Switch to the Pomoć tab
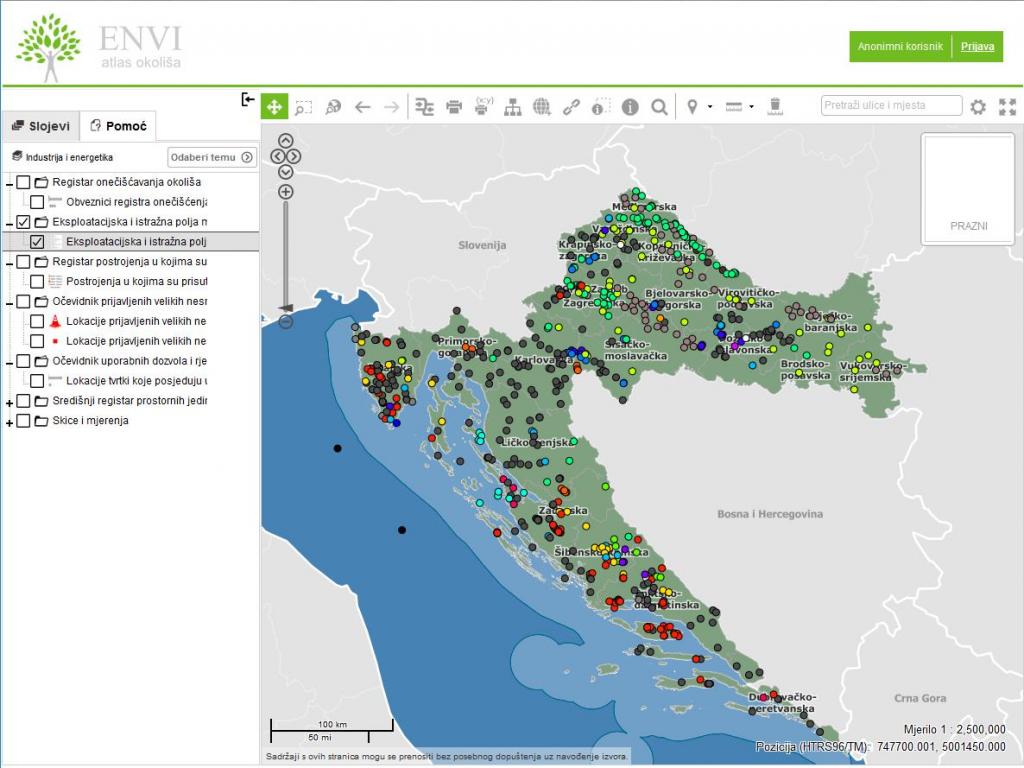 118,126
